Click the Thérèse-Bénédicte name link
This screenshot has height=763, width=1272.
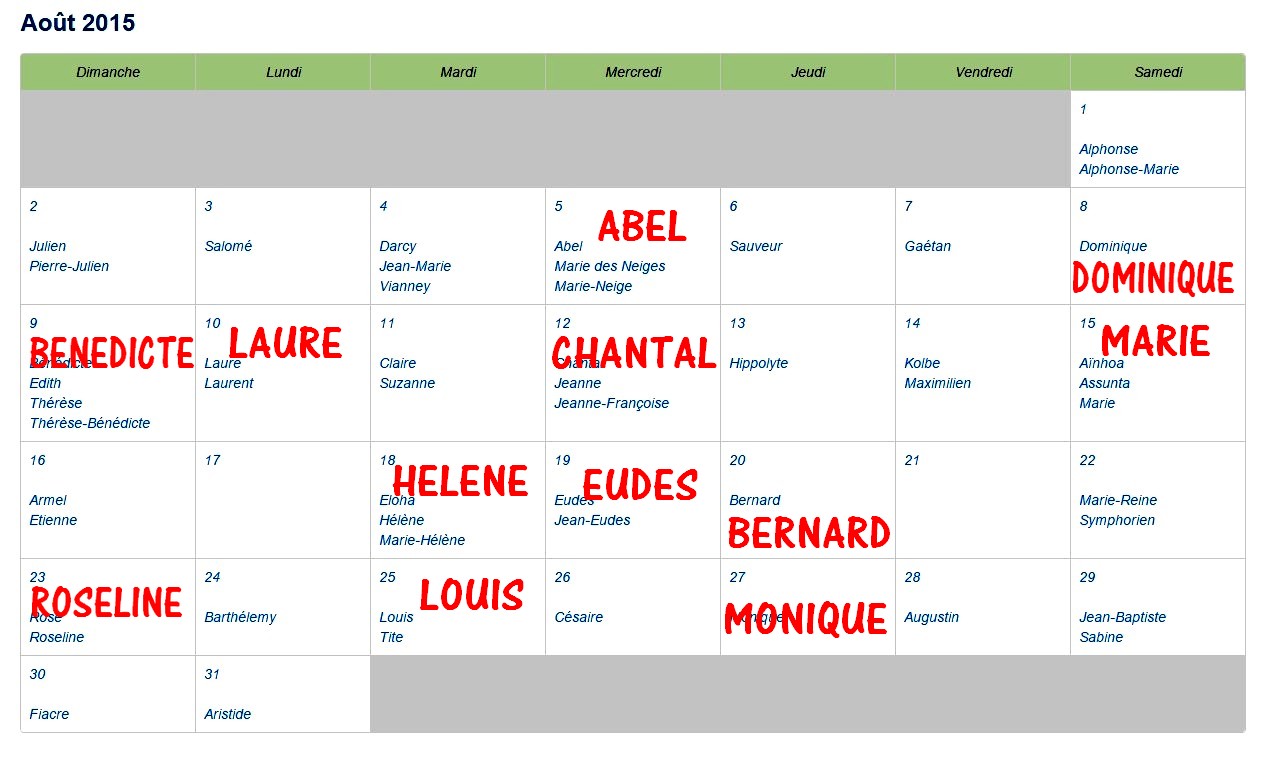tap(90, 423)
